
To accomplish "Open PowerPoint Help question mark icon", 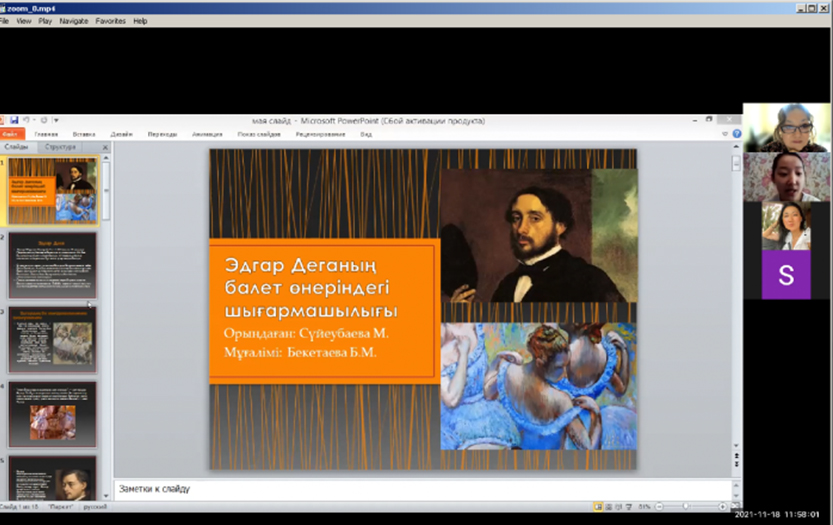I will tap(735, 134).
